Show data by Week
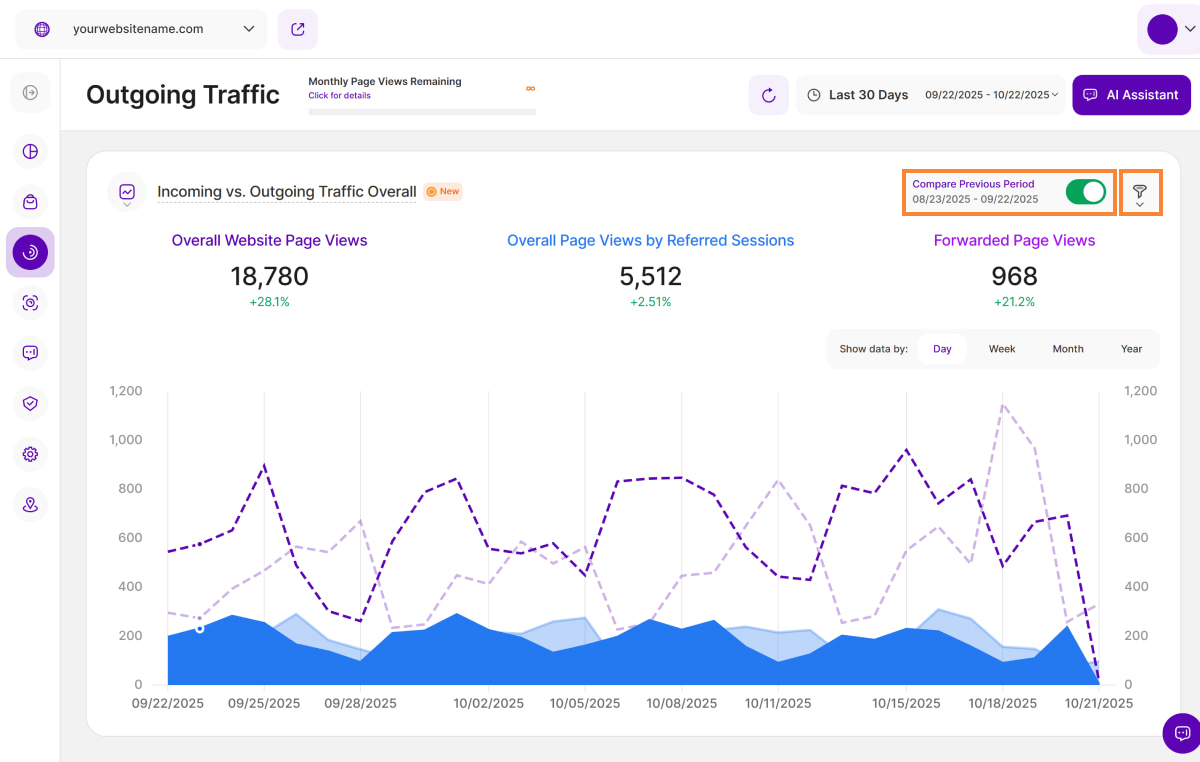The image size is (1200, 762). tap(1001, 349)
